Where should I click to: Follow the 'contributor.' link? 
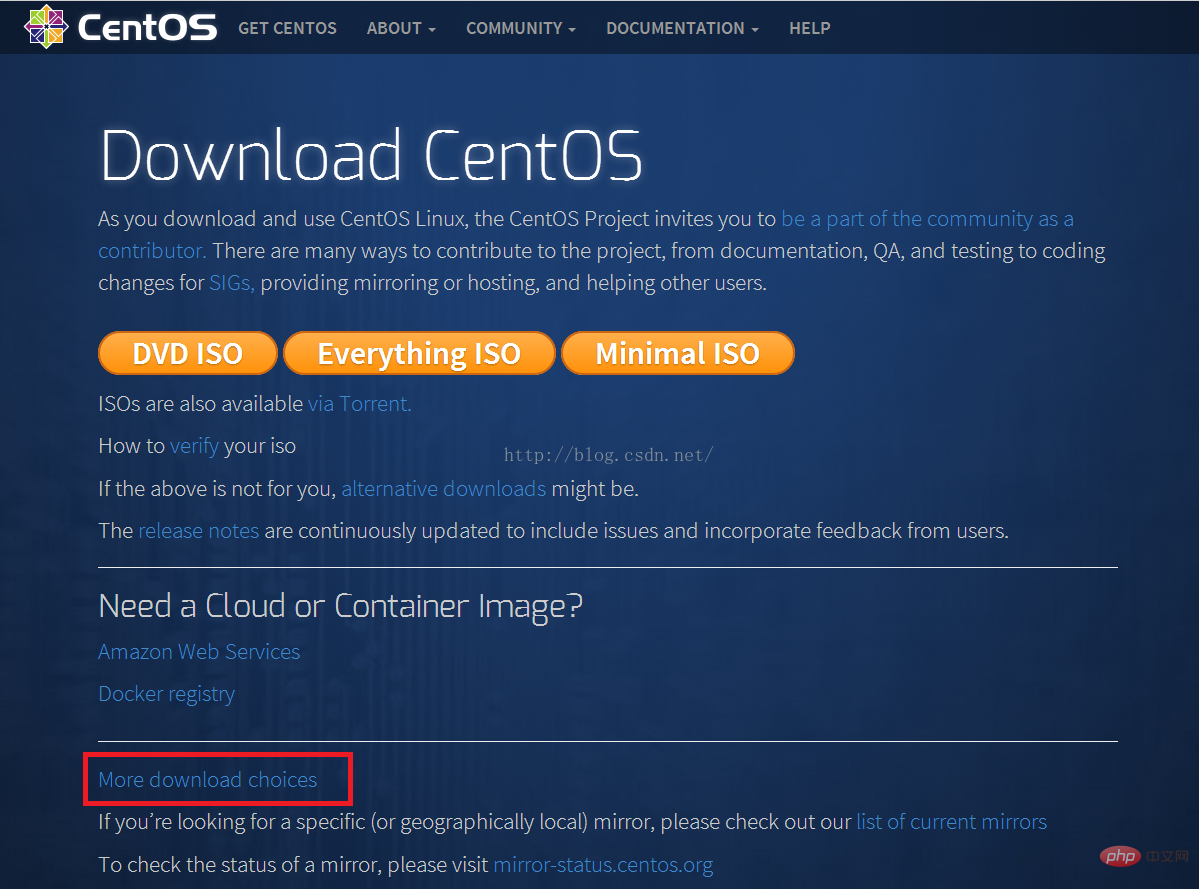pos(152,251)
